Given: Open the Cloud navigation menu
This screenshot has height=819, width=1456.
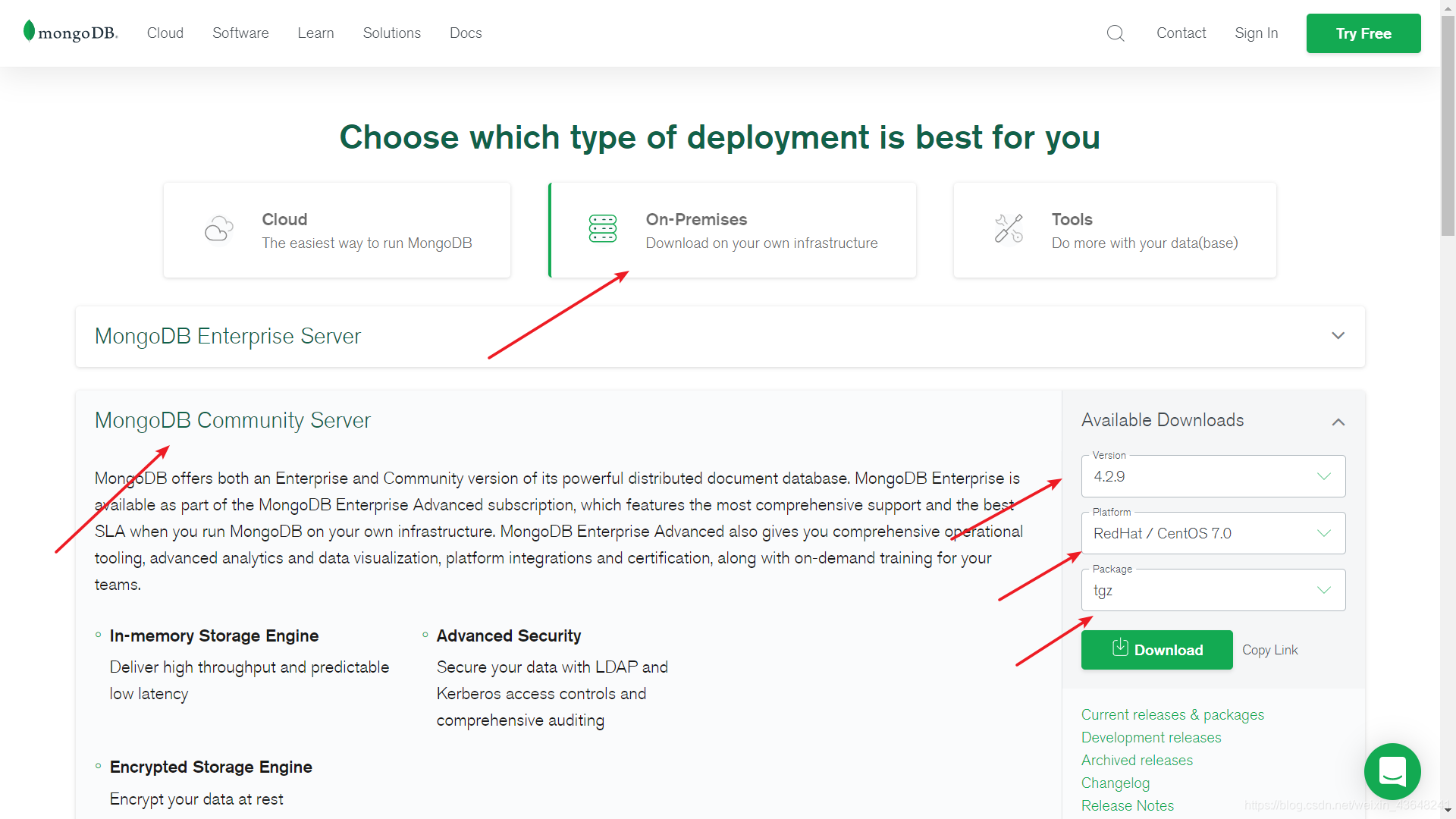Looking at the screenshot, I should [165, 33].
